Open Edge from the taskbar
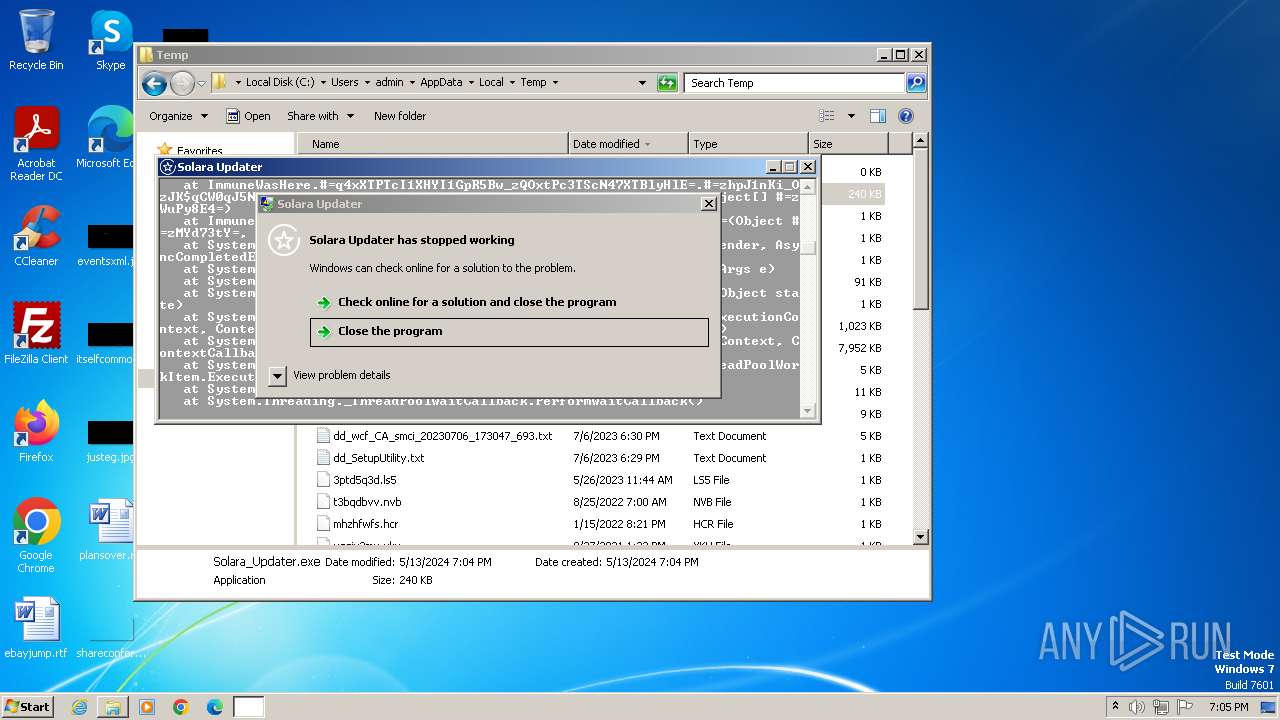This screenshot has height=720, width=1280. tap(215, 707)
